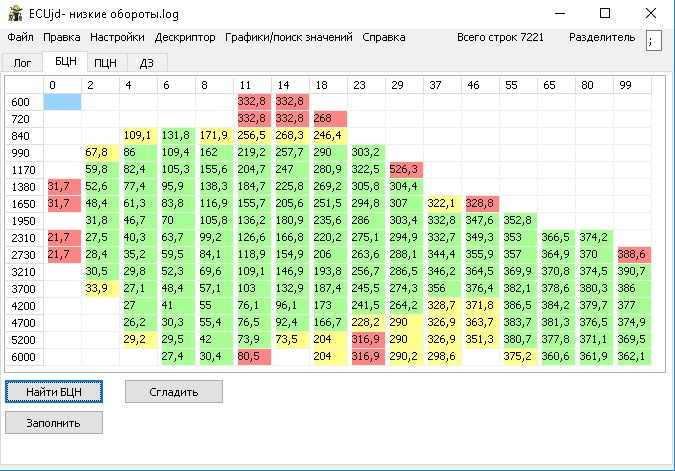Select cell 322,1 in row 1650
Viewport: 675px width, 471px height.
coord(443,204)
